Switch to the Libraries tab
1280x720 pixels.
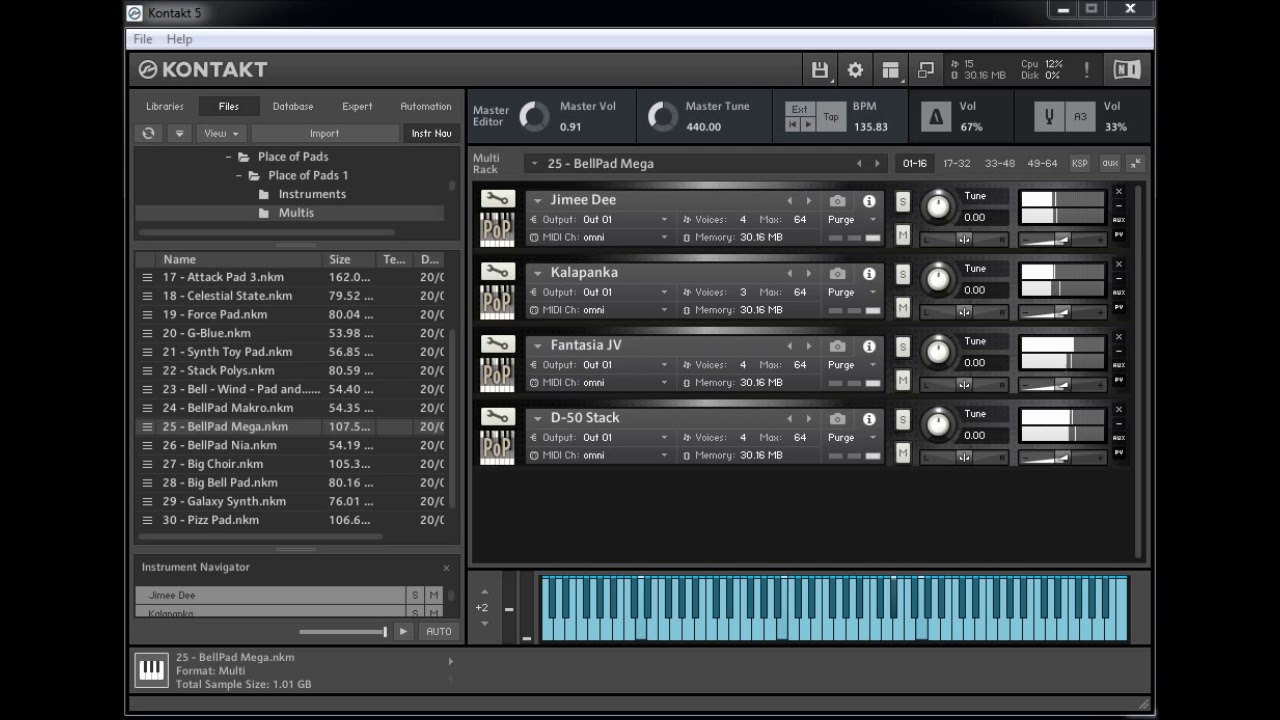pos(165,106)
